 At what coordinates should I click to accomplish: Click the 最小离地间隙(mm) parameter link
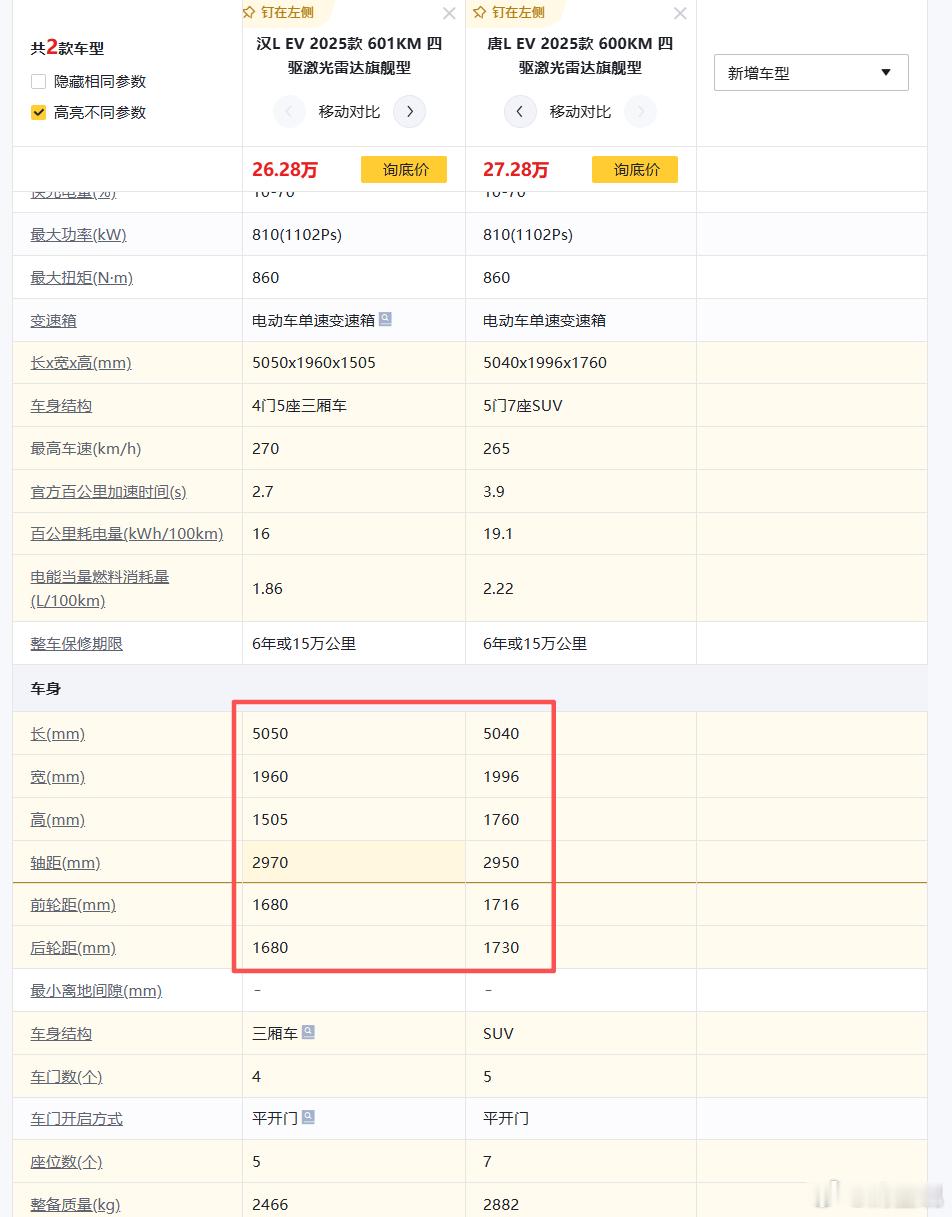coord(96,991)
